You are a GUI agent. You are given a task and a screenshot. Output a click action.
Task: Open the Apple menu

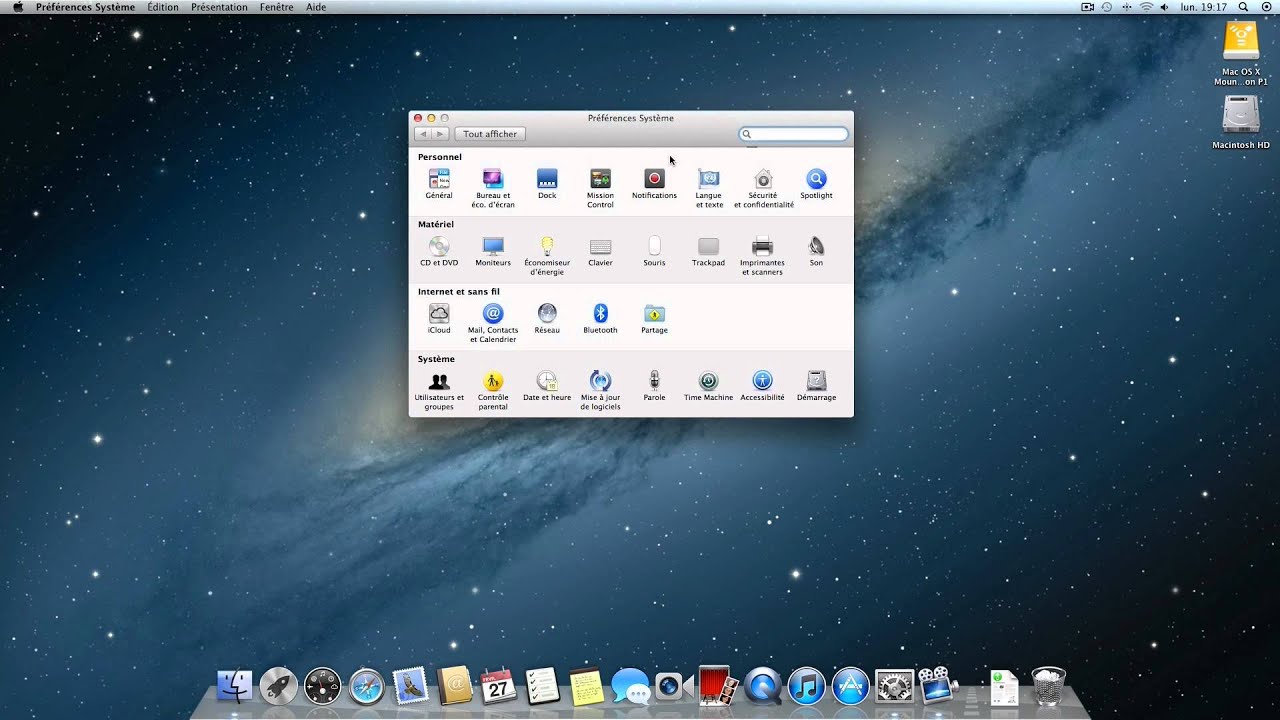[x=17, y=7]
